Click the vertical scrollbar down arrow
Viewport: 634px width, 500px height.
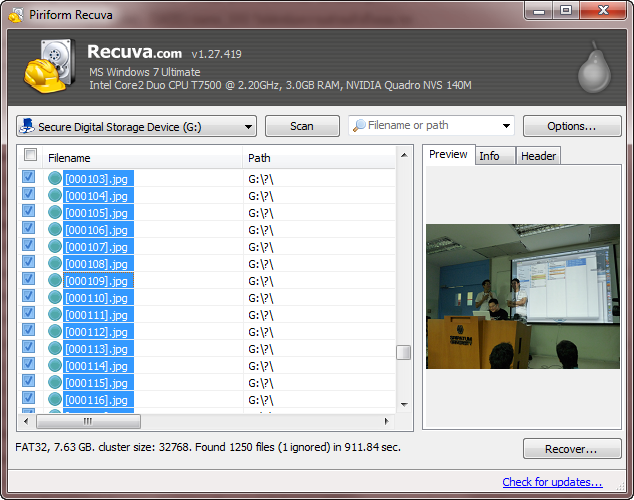pos(404,405)
